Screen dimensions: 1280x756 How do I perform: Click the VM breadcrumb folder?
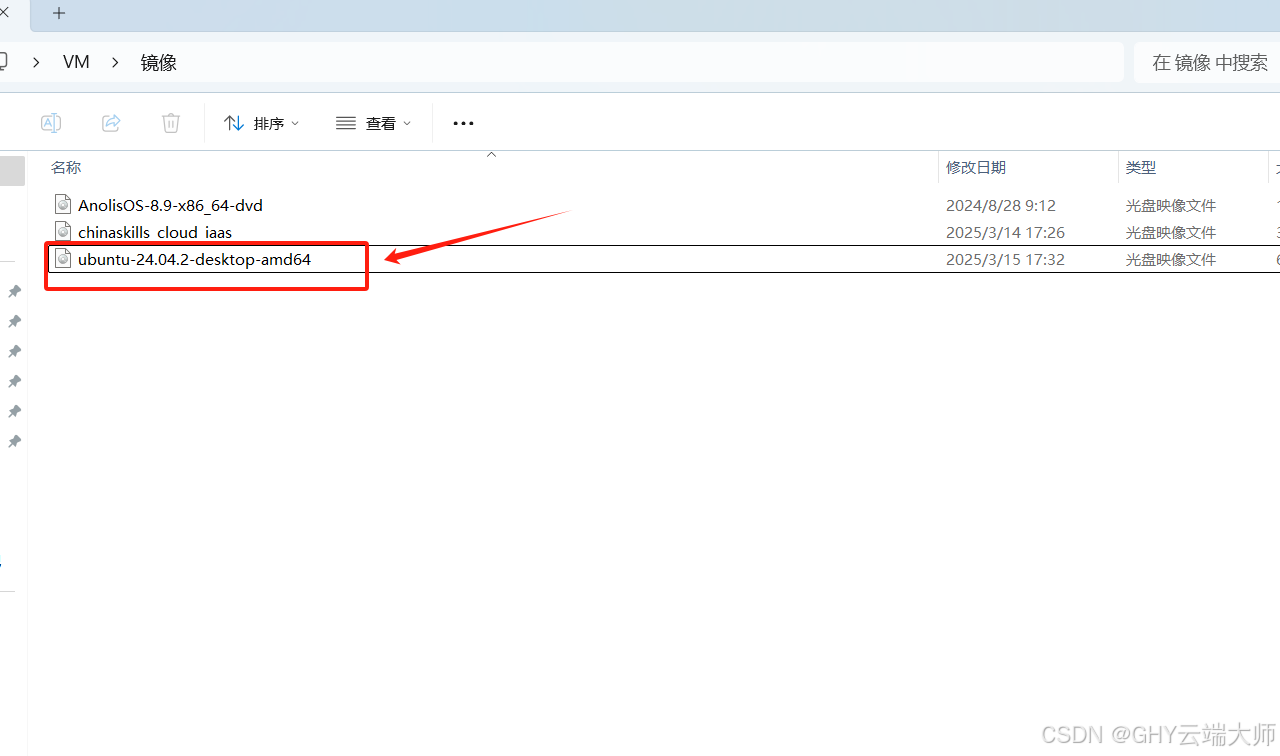pyautogui.click(x=76, y=62)
